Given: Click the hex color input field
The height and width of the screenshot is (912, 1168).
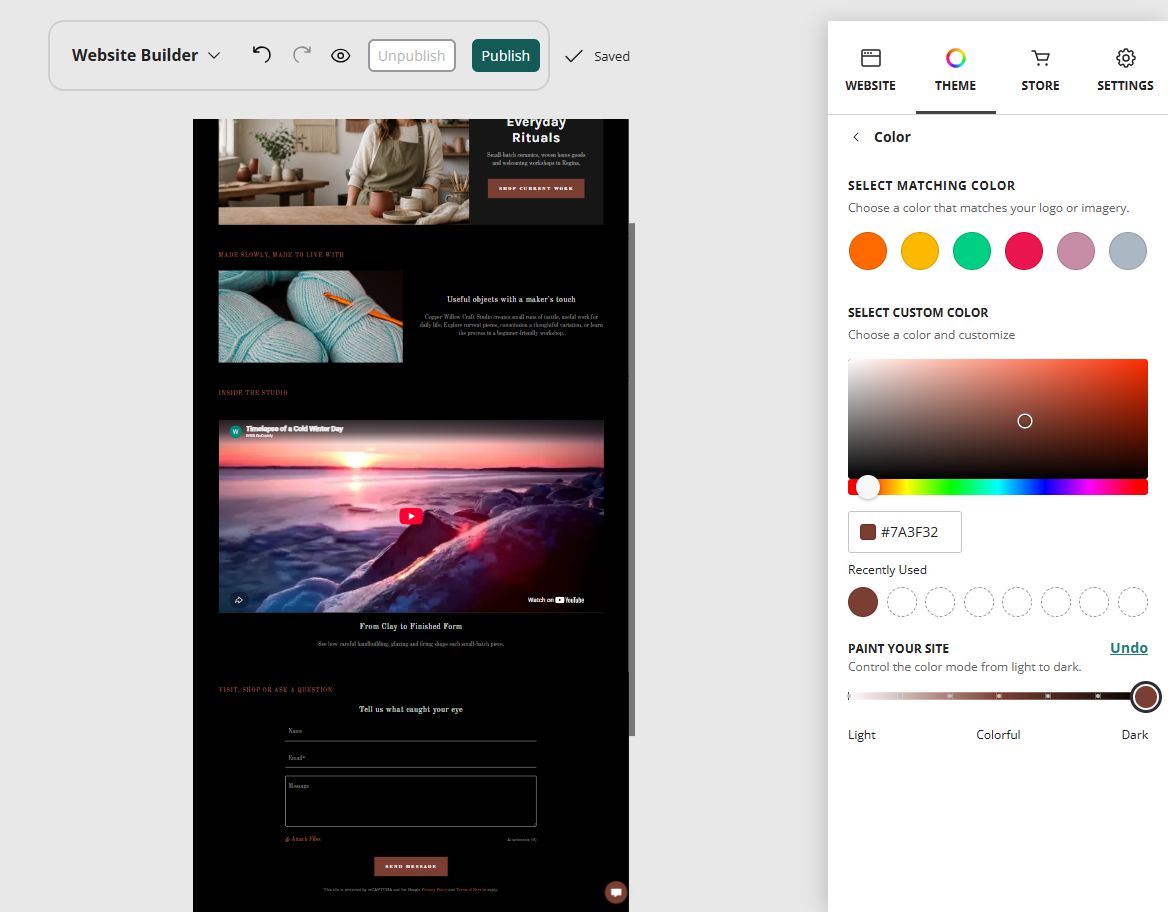Looking at the screenshot, I should pyautogui.click(x=904, y=532).
